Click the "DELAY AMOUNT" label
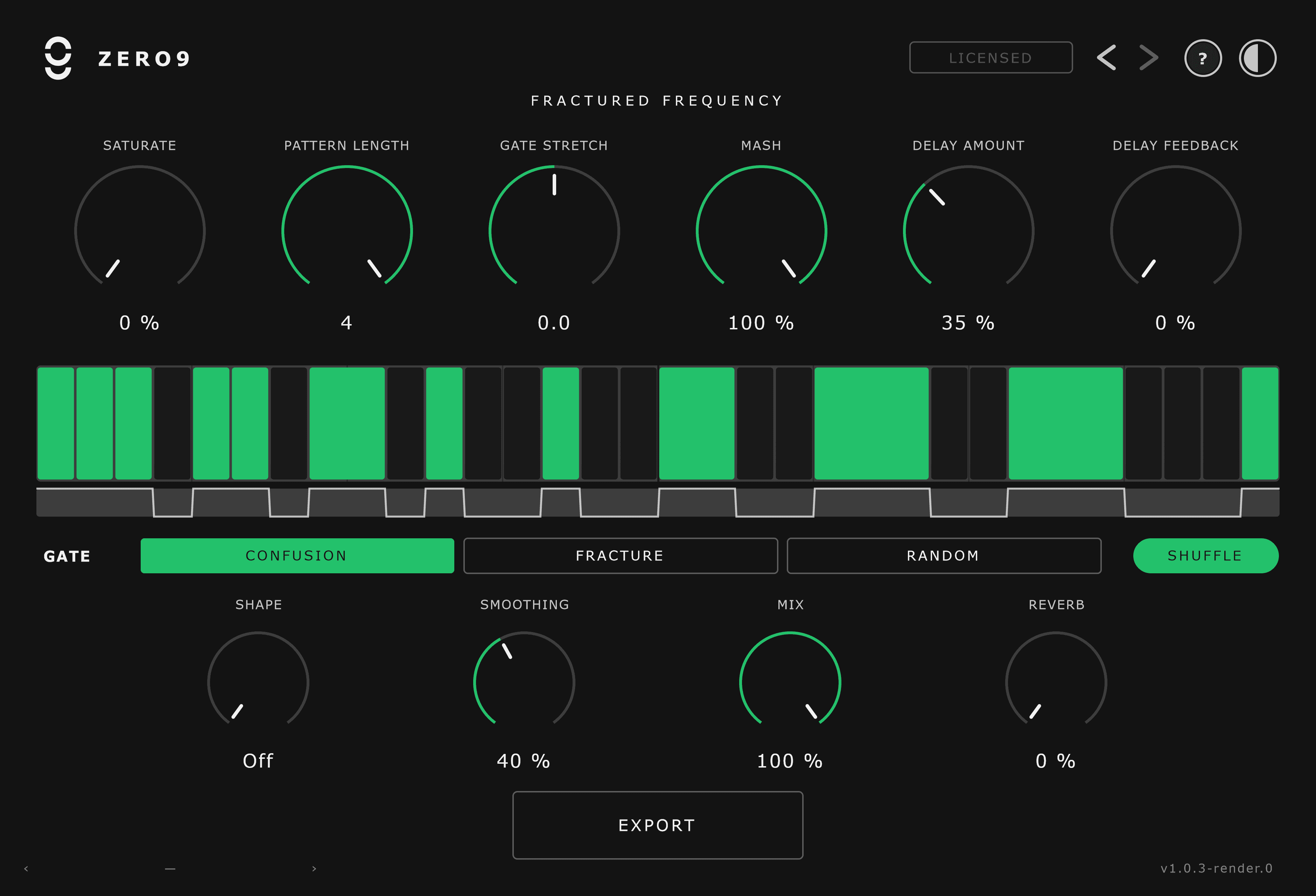 tap(969, 146)
